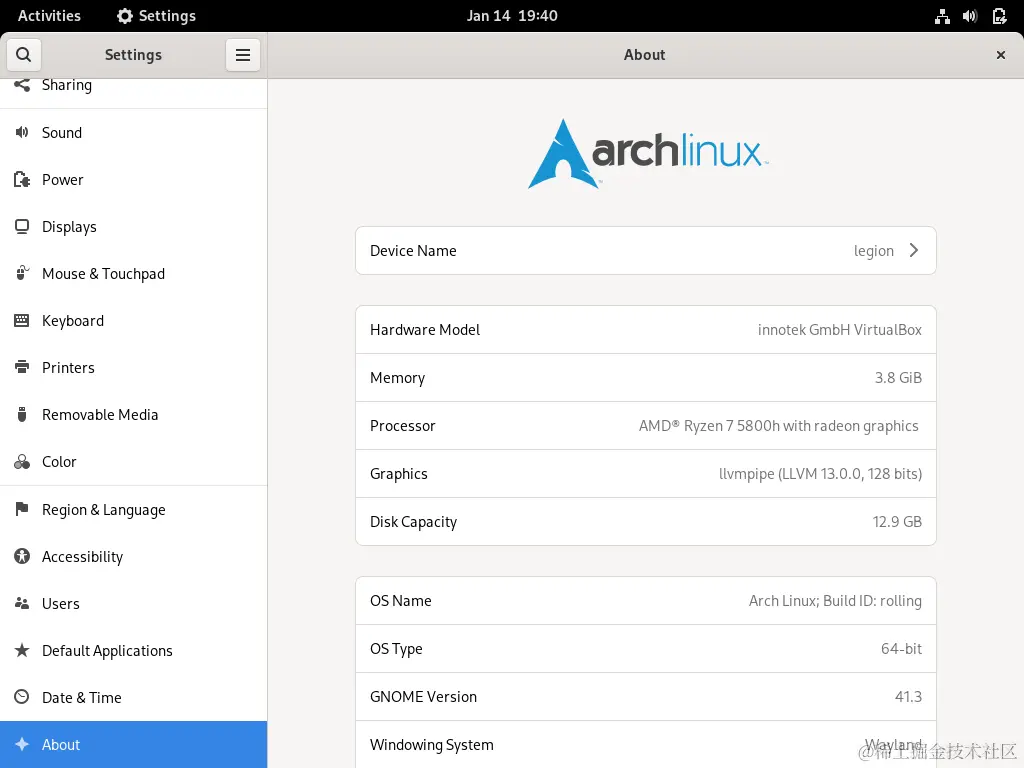Image resolution: width=1024 pixels, height=768 pixels.
Task: Open the hamburger menu in Settings
Action: [243, 55]
